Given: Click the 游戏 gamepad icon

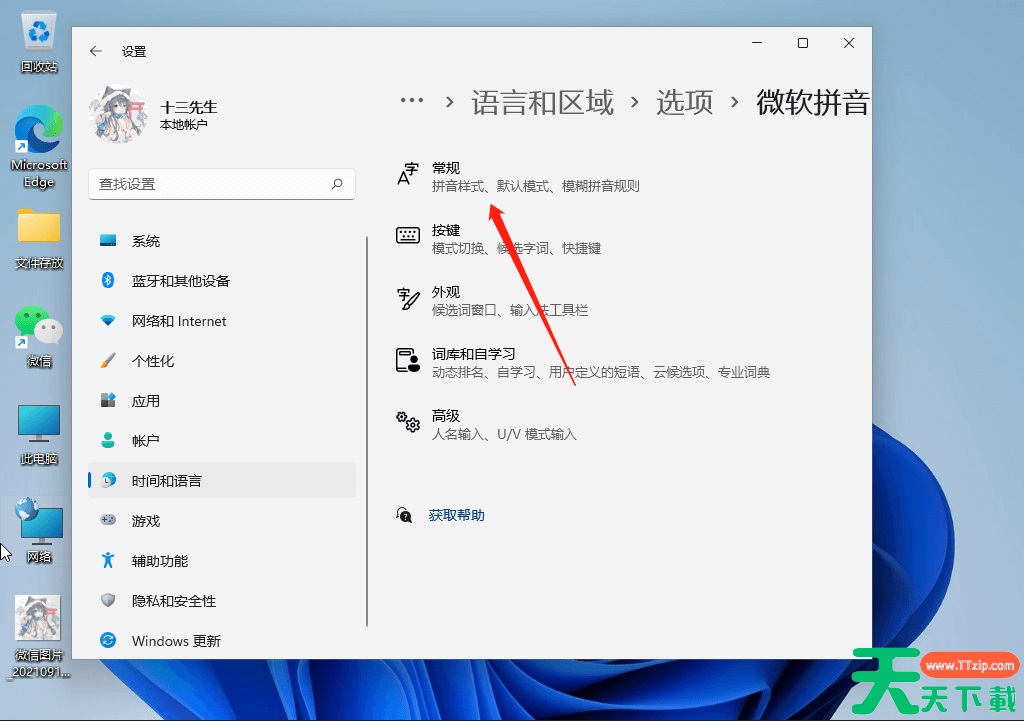Looking at the screenshot, I should pyautogui.click(x=108, y=520).
